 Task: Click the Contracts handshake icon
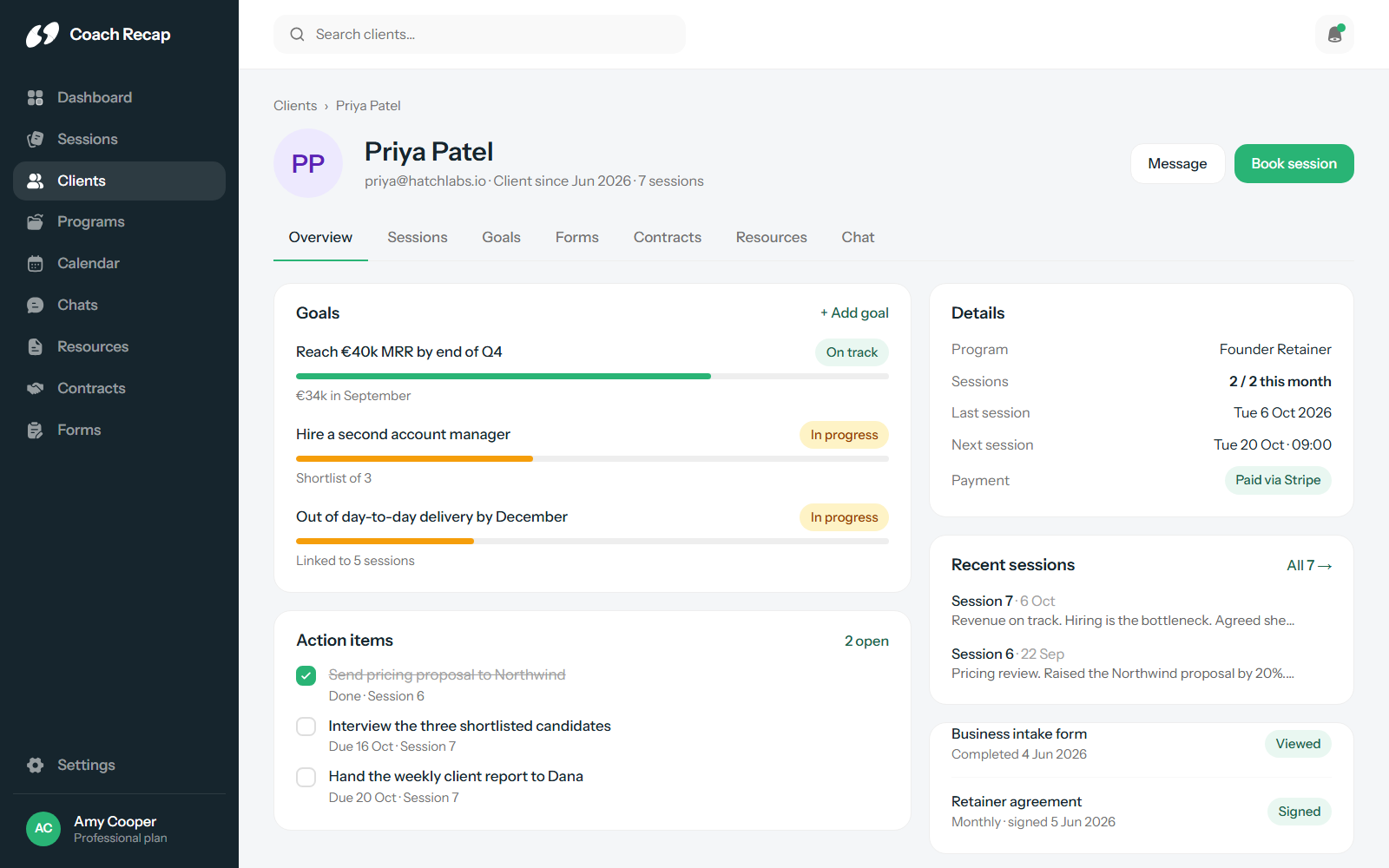pos(36,389)
